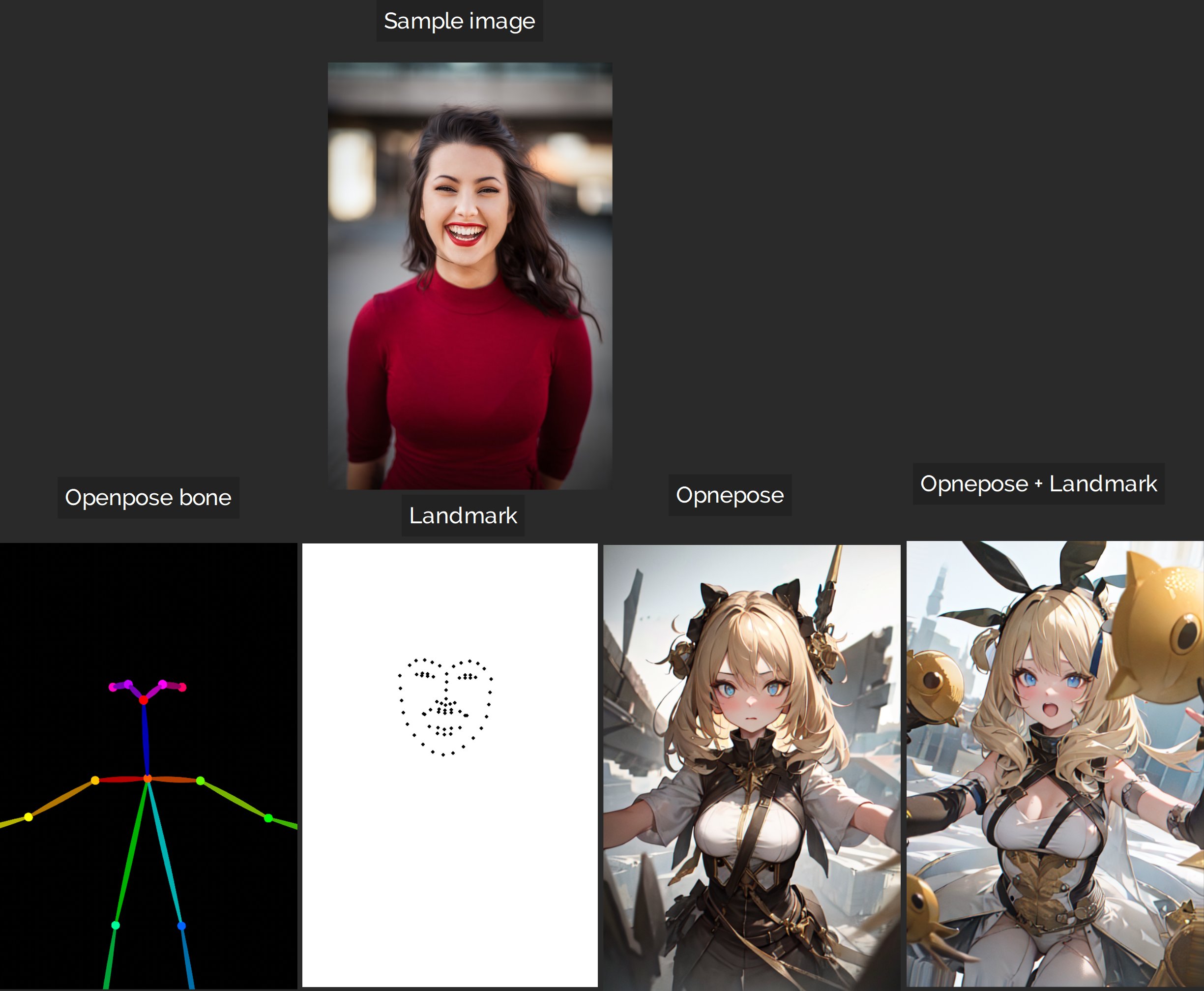This screenshot has width=1204, height=991.
Task: Click the Sample image label
Action: tap(459, 21)
